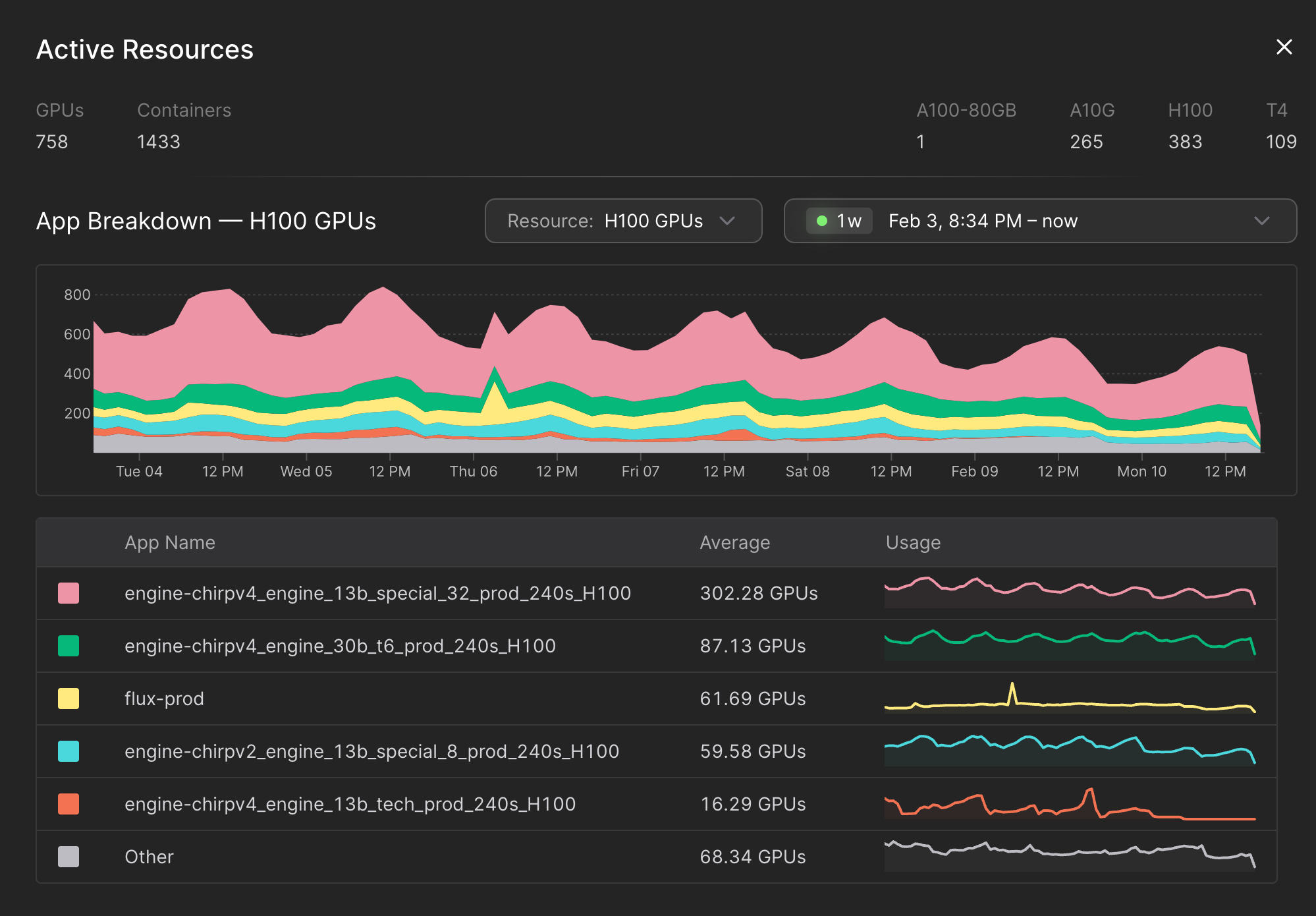Viewport: 1316px width, 916px height.
Task: Click the orange swatch for engine_13b_tech
Action: click(69, 804)
